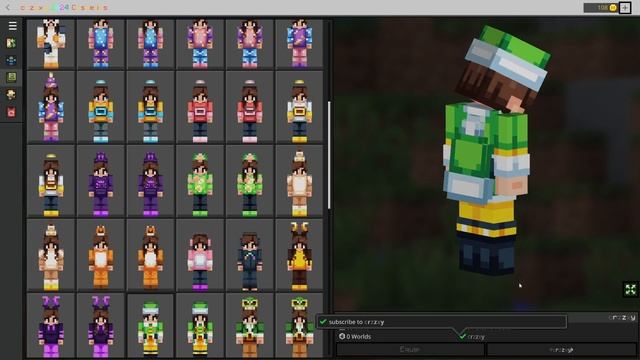Click the greyed-out Equip button
The height and width of the screenshot is (360, 640).
(x=410, y=349)
